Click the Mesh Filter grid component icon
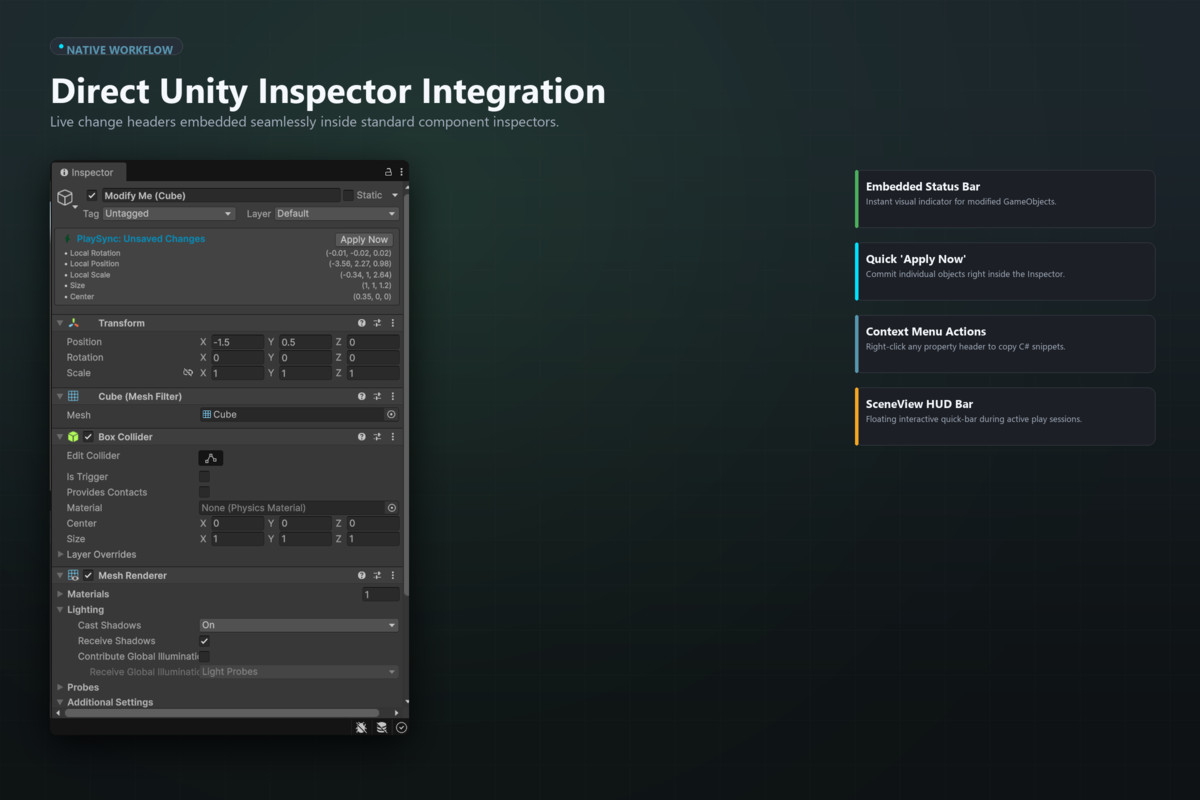This screenshot has height=800, width=1200. point(73,397)
